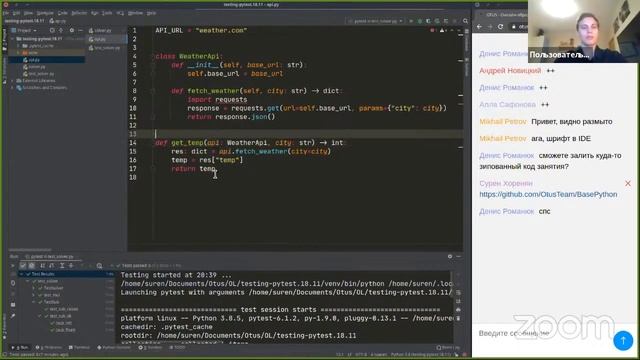The image size is (640, 360).
Task: Expand all test results
Action: point(62,266)
